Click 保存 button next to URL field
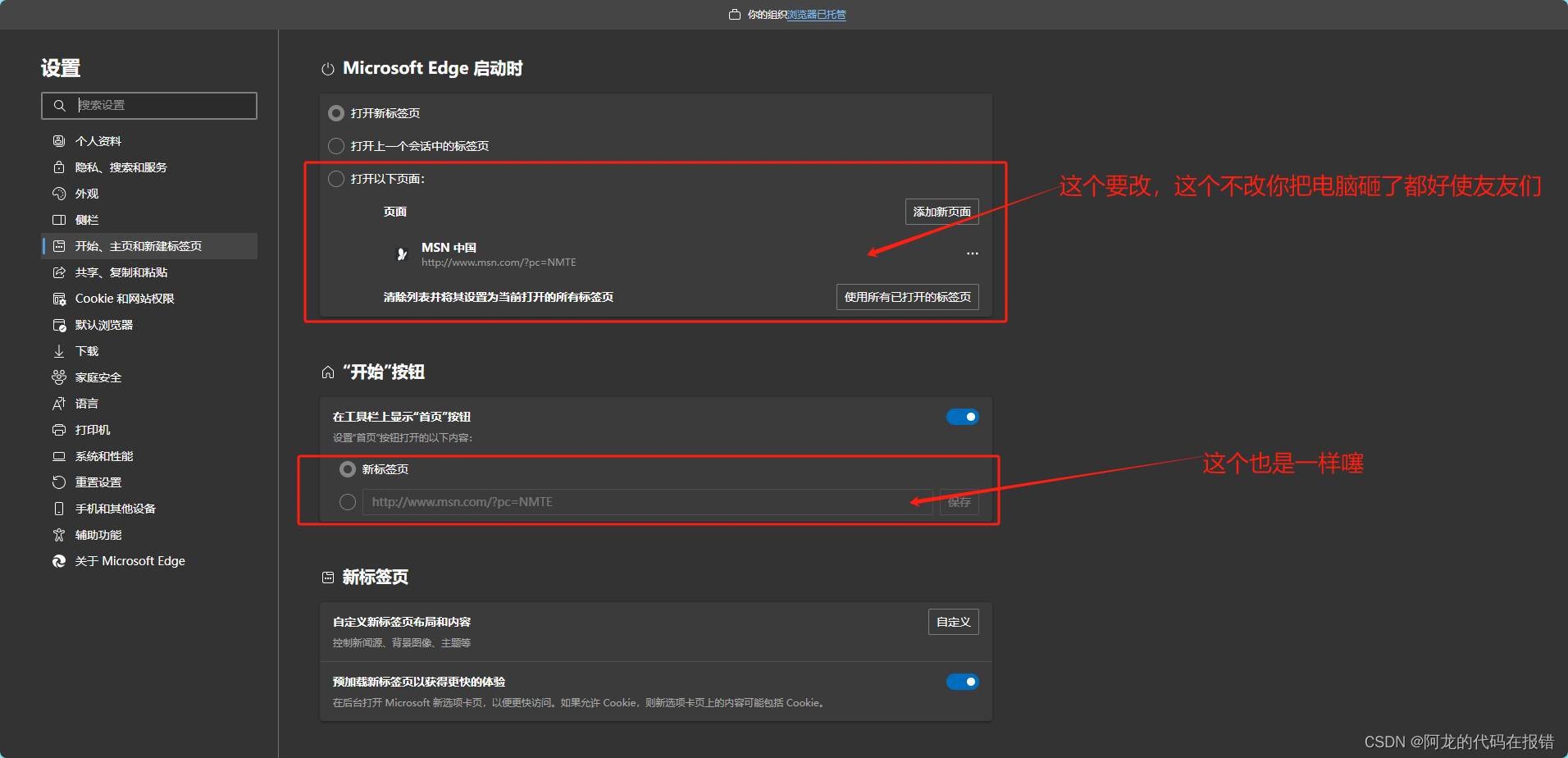The width and height of the screenshot is (1568, 758). point(959,502)
